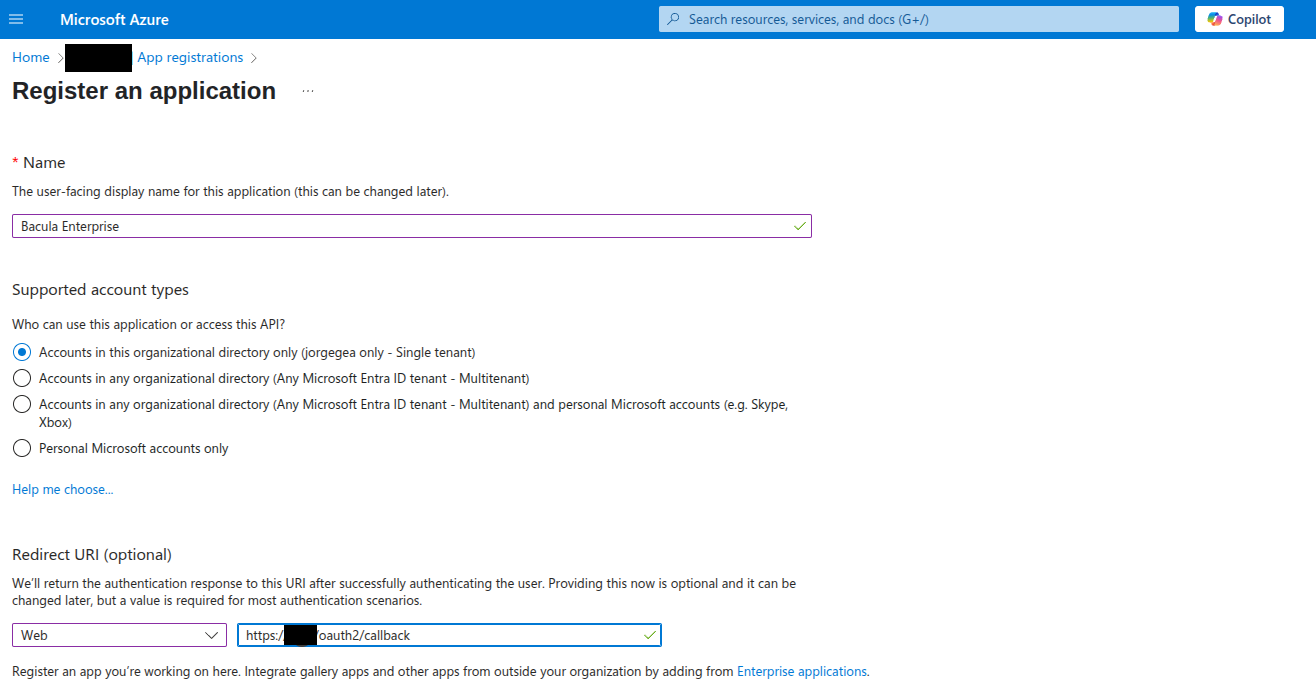The height and width of the screenshot is (695, 1316).
Task: Click the Copilot icon button
Action: [x=1215, y=19]
